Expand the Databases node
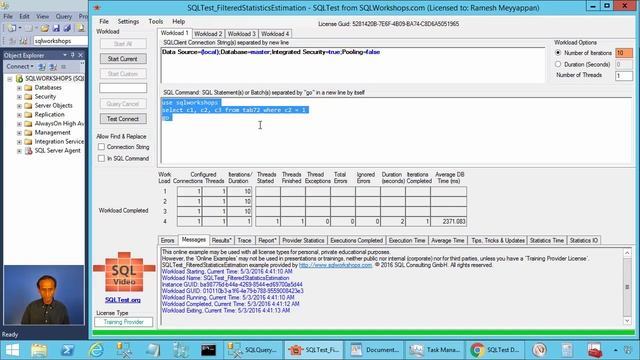The image size is (640, 360). 19,88
